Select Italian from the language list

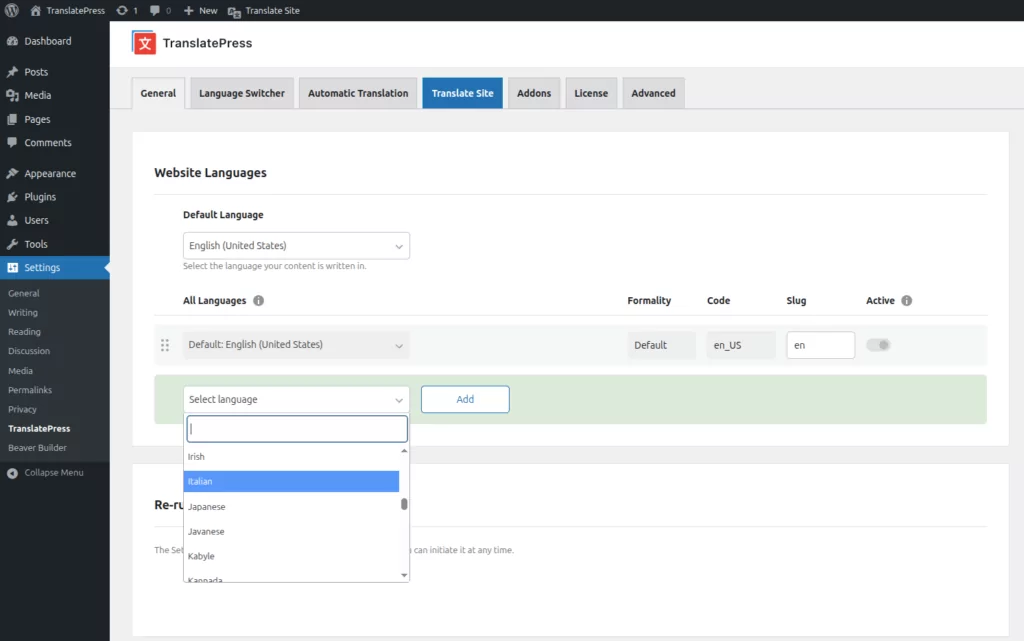(291, 482)
